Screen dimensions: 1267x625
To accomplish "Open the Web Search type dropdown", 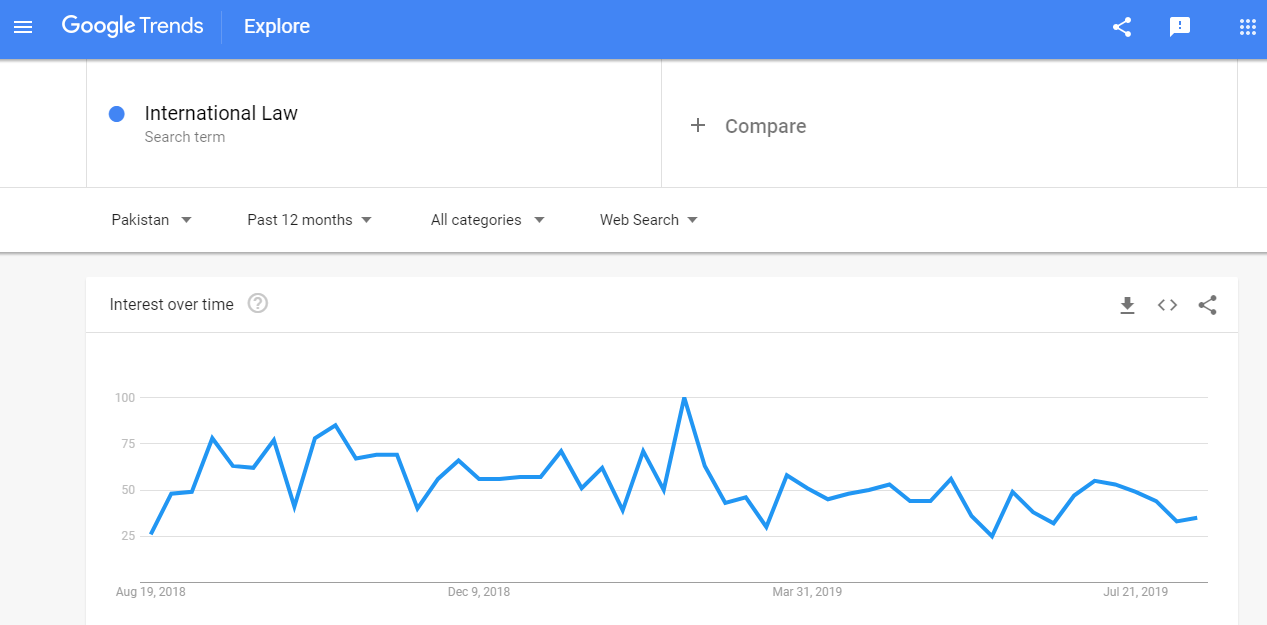I will [x=648, y=220].
